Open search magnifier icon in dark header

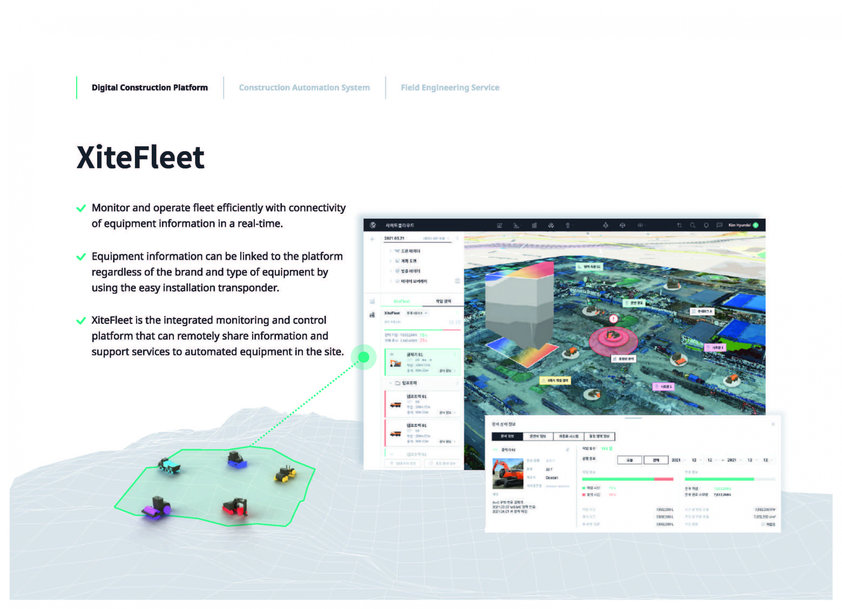(x=693, y=226)
